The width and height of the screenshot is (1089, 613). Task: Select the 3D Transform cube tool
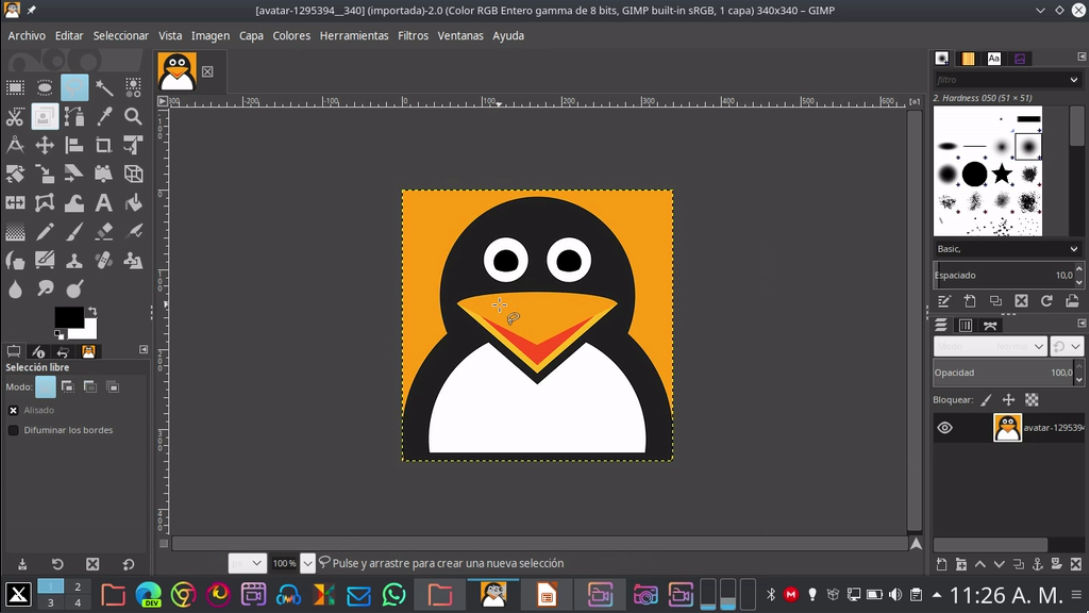133,174
